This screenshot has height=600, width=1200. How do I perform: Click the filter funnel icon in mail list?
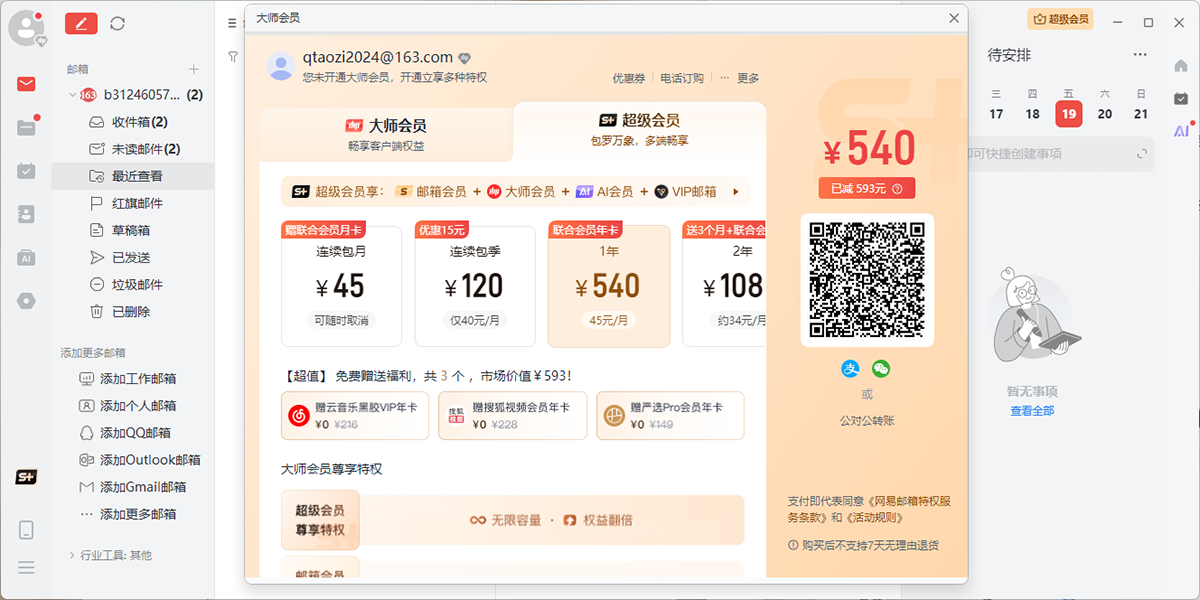point(233,57)
